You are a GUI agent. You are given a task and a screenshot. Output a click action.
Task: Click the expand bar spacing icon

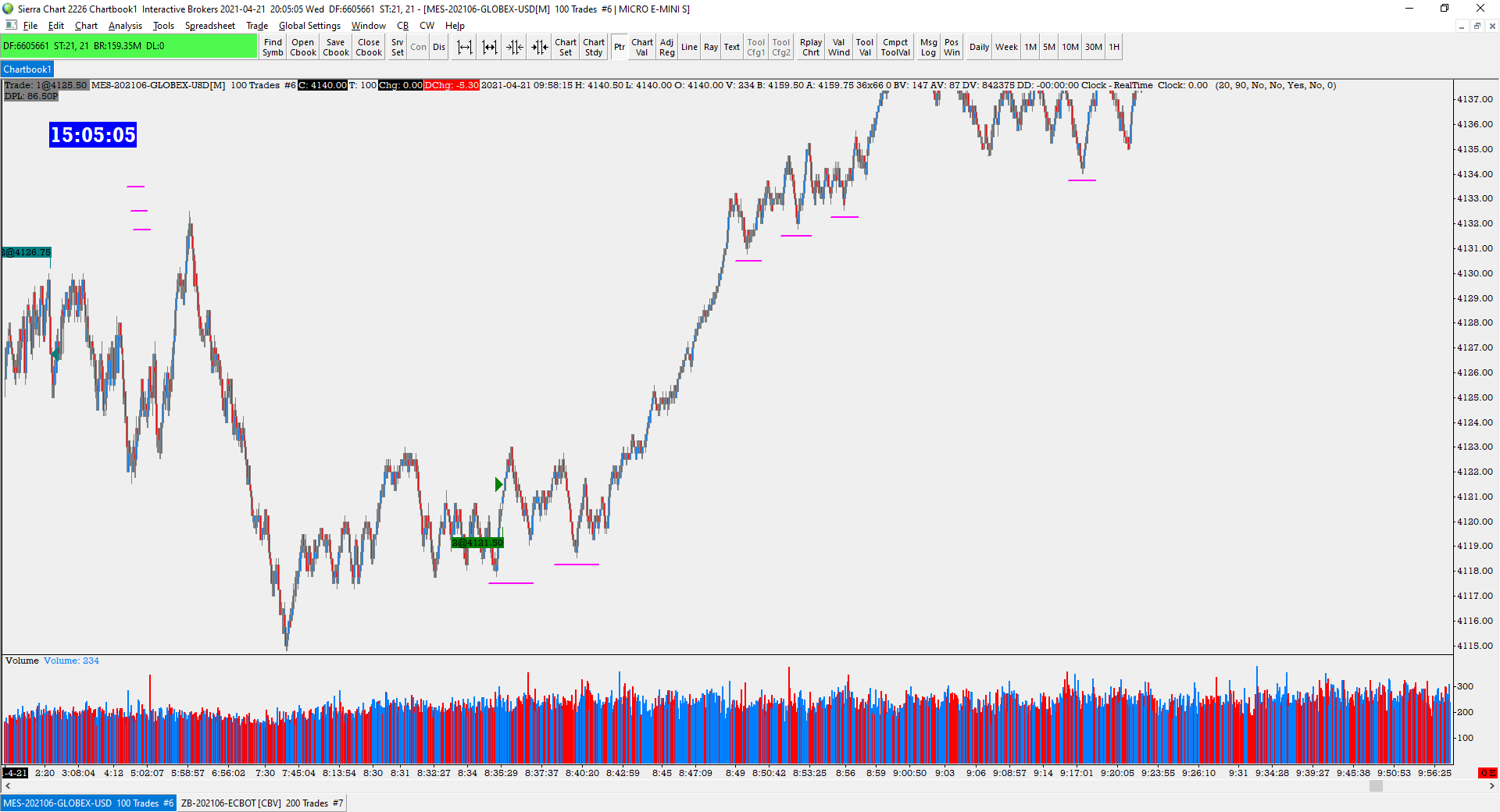(465, 47)
